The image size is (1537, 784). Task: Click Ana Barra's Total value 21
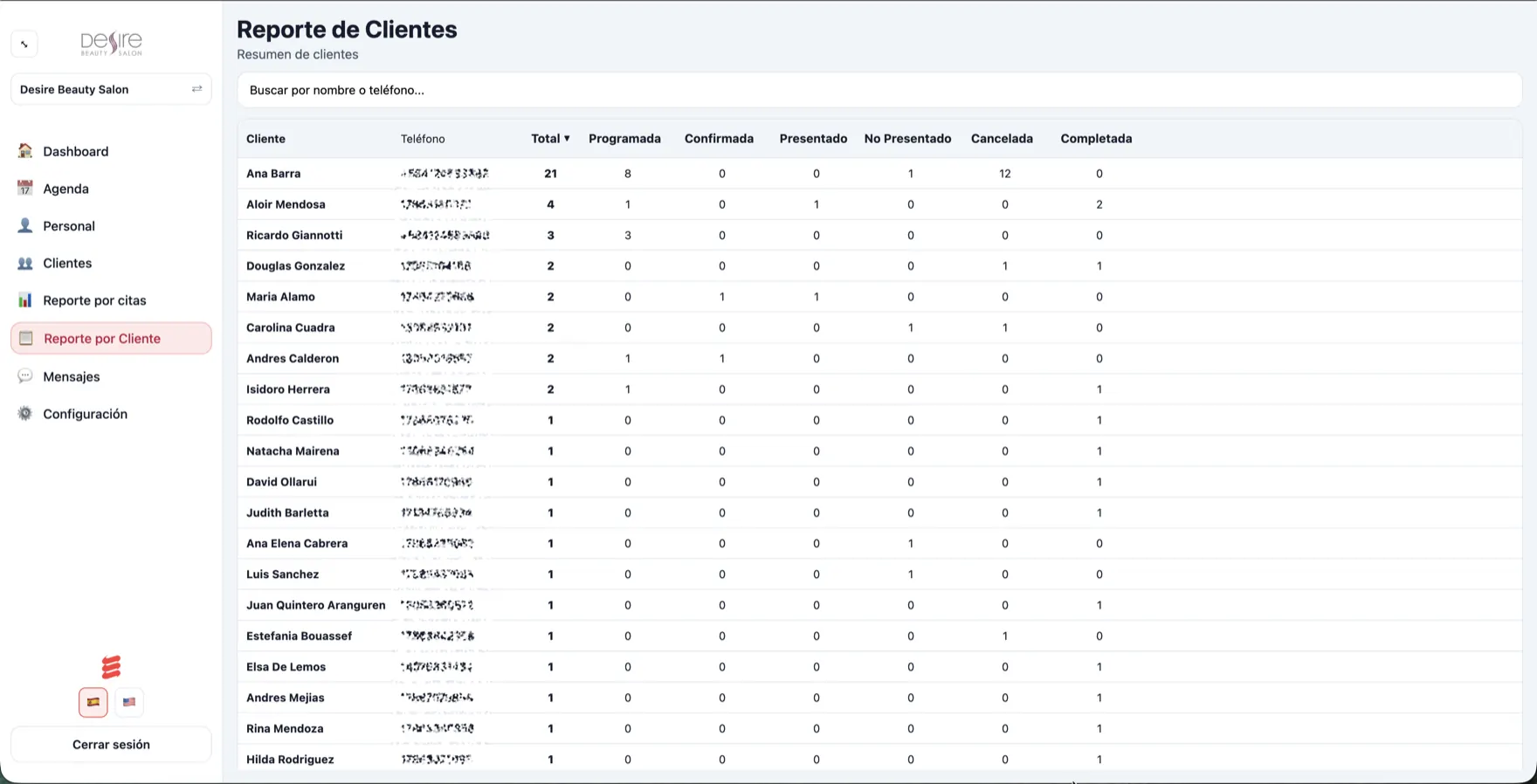[550, 174]
